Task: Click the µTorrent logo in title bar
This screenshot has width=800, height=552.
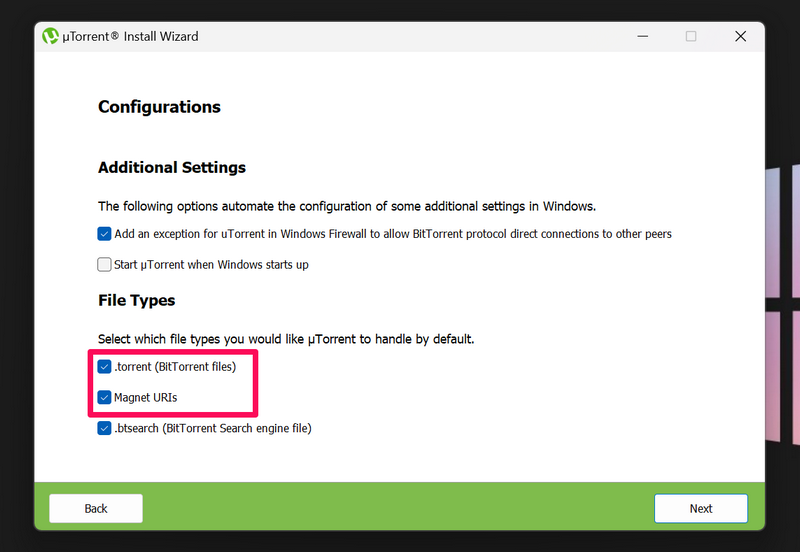Action: pos(51,36)
